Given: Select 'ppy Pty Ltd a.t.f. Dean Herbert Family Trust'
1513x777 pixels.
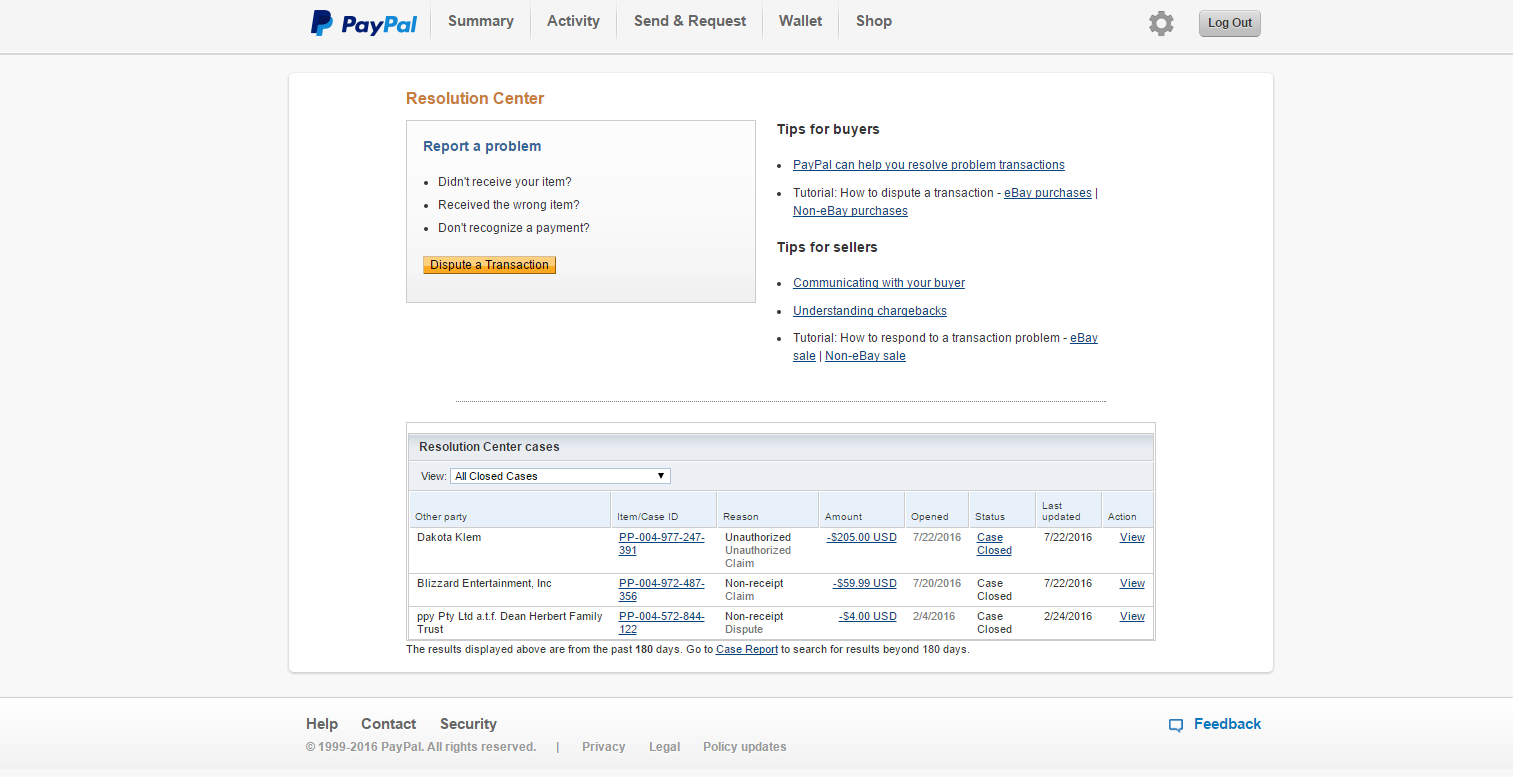Looking at the screenshot, I should pyautogui.click(x=510, y=623).
